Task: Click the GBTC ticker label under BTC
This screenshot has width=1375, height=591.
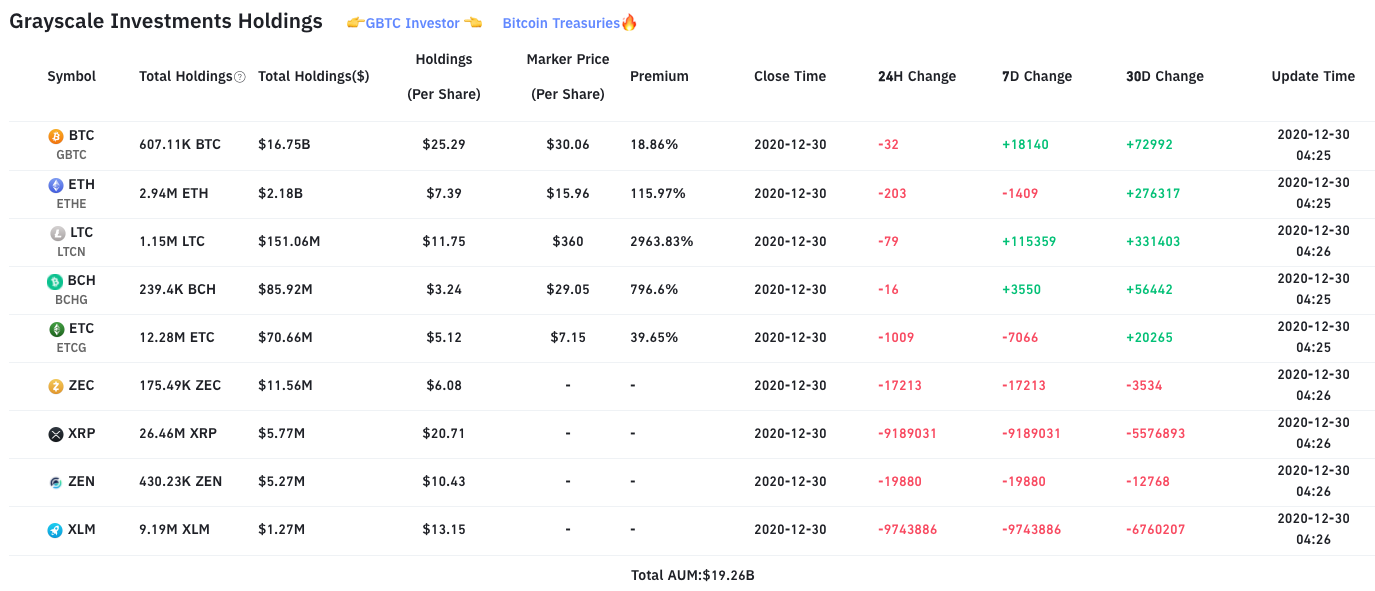Action: coord(71,155)
